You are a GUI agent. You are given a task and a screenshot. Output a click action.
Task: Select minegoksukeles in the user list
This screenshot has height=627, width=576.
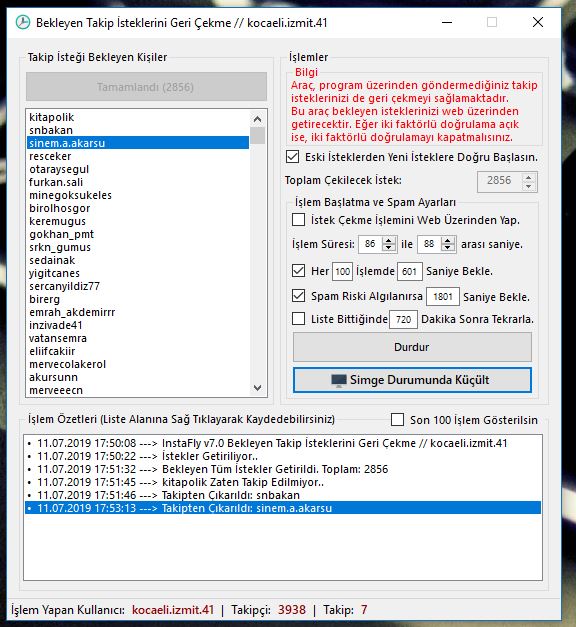click(138, 195)
